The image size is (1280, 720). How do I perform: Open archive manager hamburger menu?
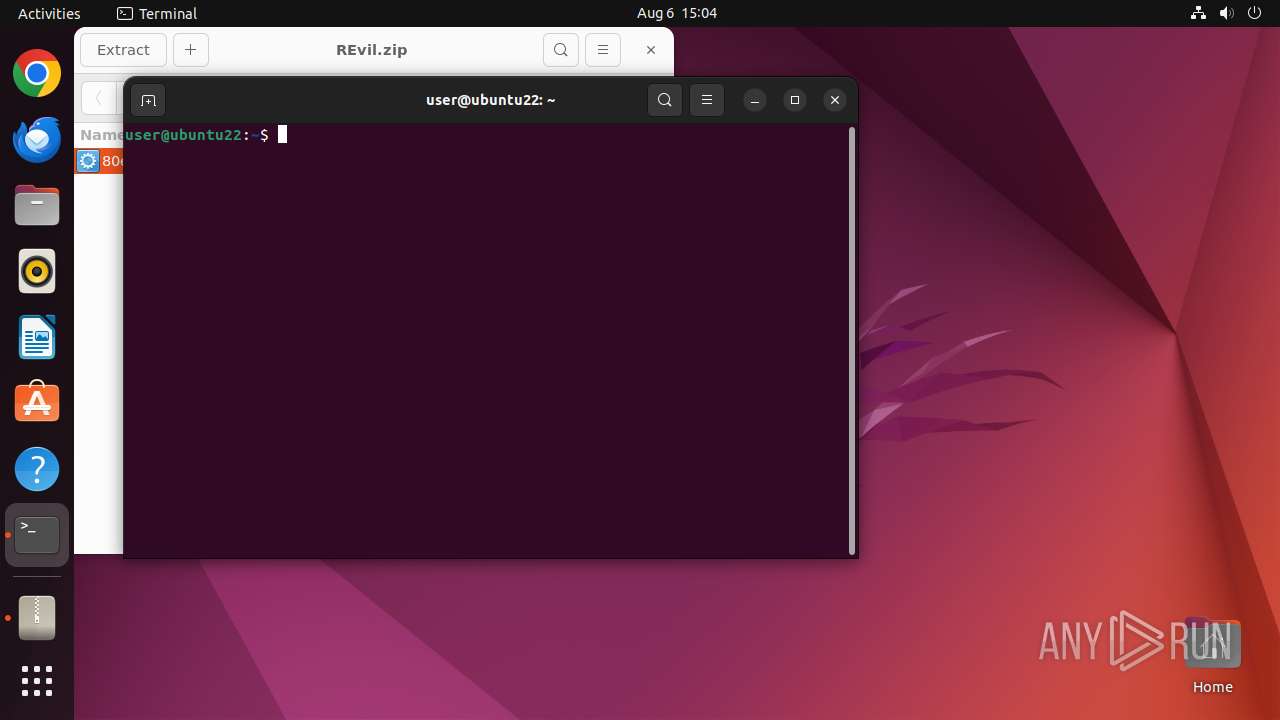pyautogui.click(x=603, y=50)
